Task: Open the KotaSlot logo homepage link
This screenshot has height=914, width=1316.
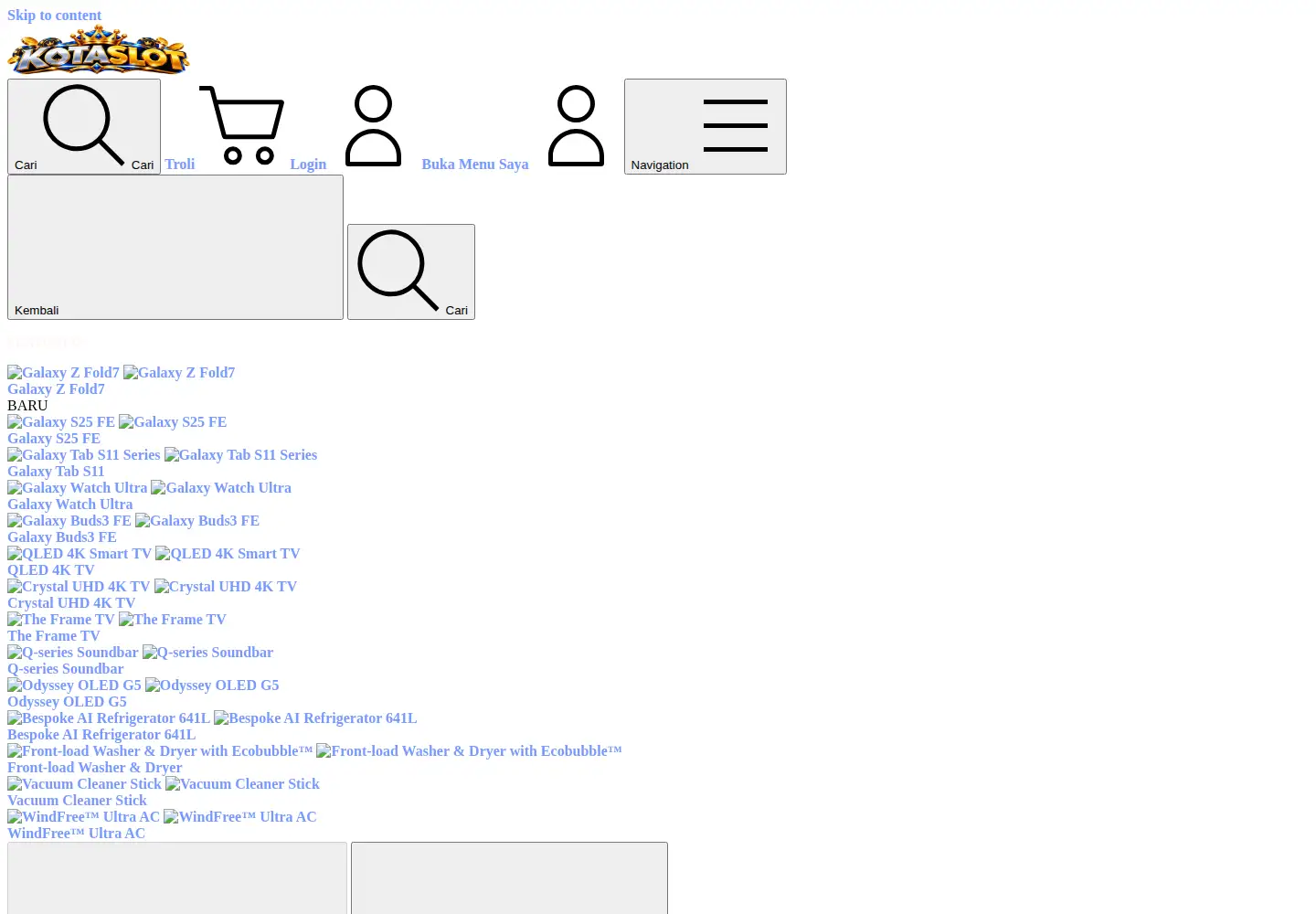Action: click(99, 49)
